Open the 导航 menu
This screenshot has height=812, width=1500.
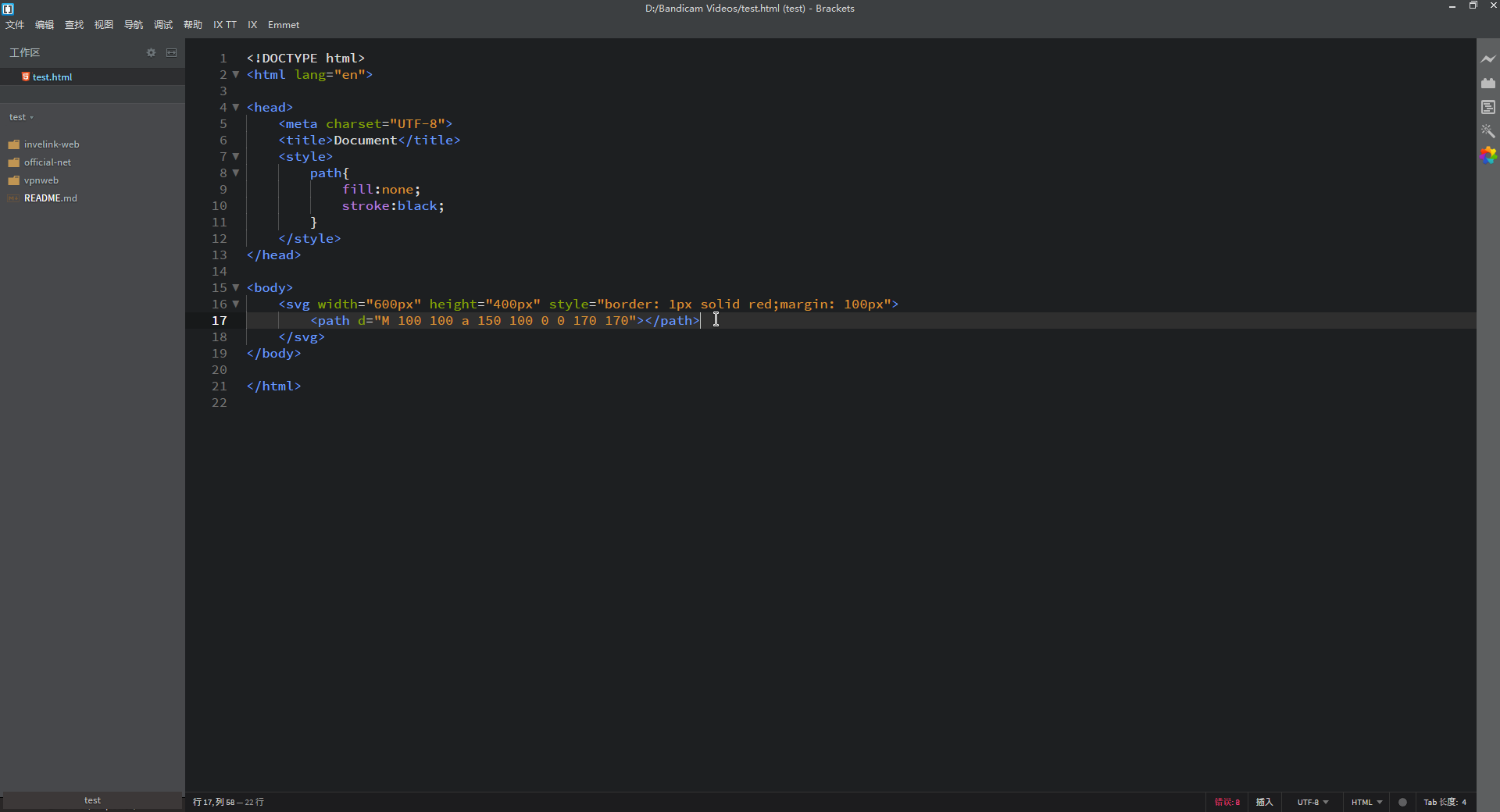click(134, 25)
